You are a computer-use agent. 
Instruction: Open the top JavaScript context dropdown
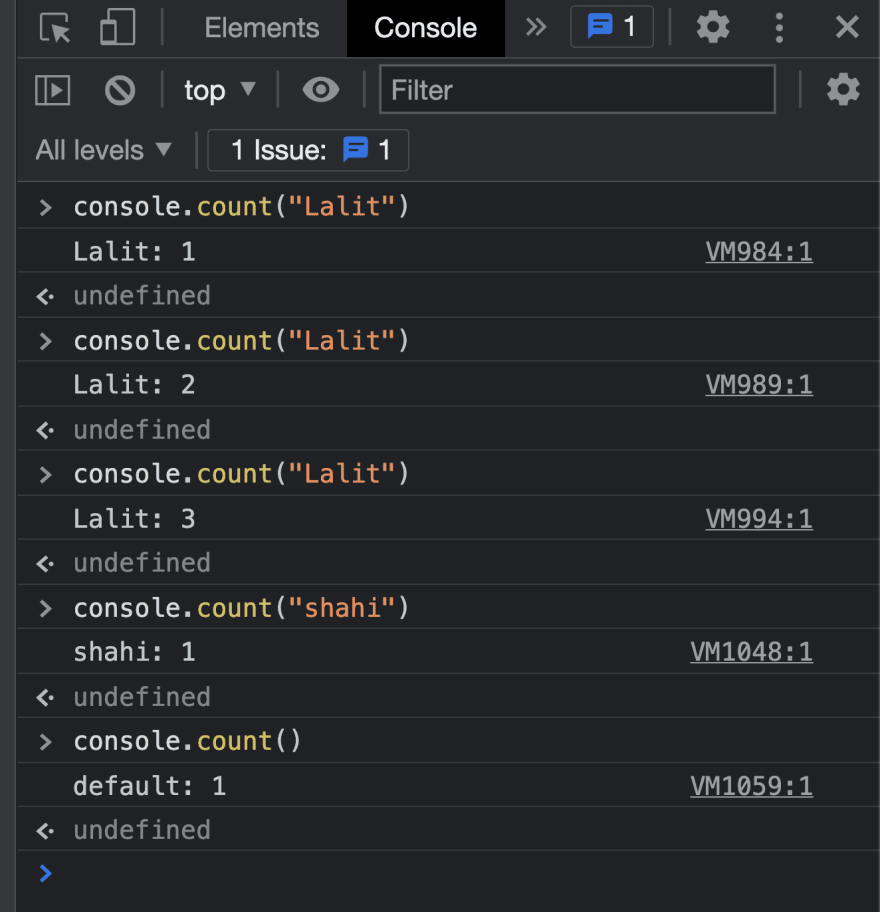tap(220, 90)
